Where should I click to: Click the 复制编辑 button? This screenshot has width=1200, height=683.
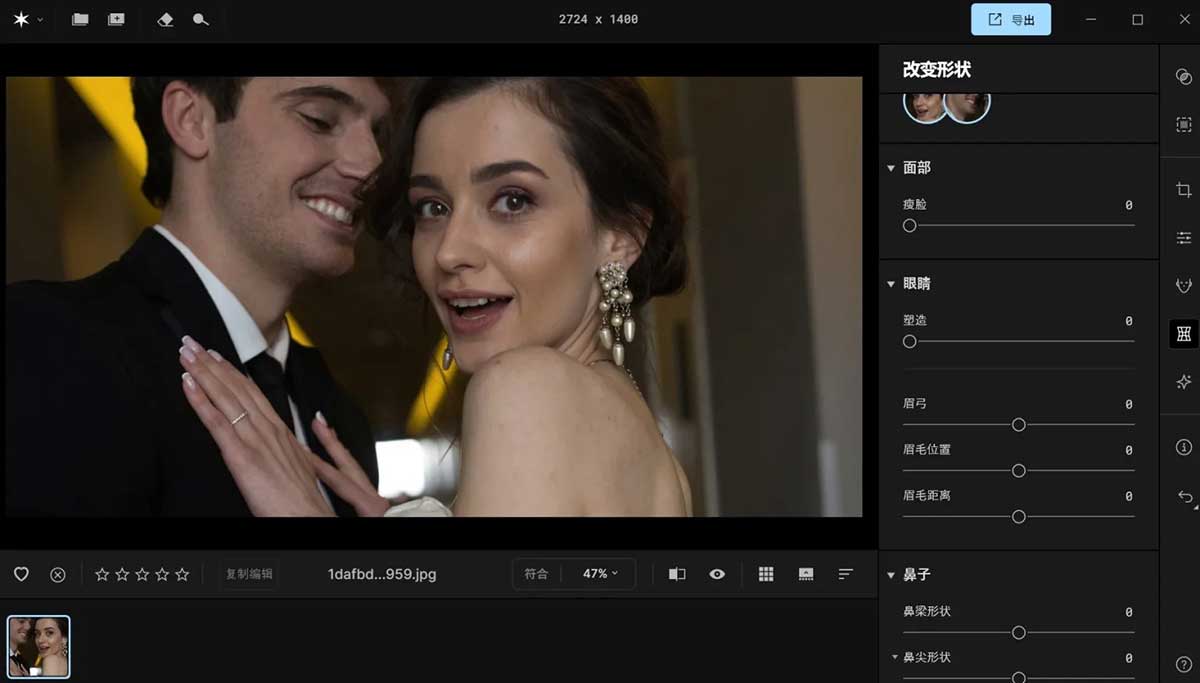point(249,574)
